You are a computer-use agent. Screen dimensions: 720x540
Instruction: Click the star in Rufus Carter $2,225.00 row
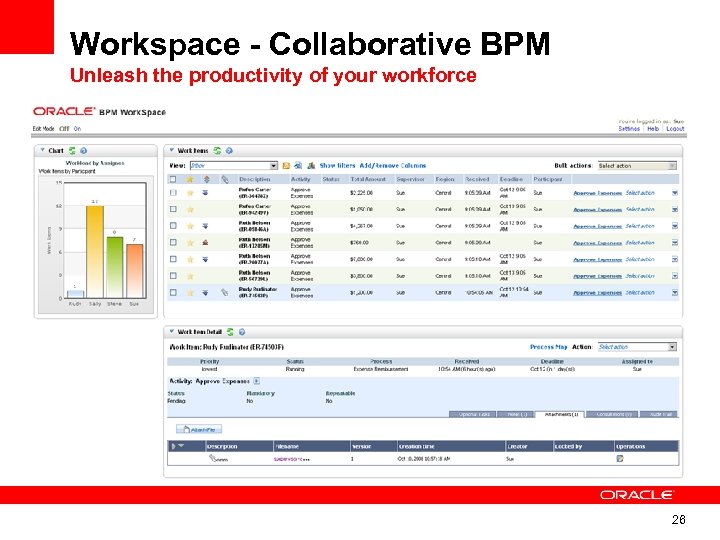point(190,193)
